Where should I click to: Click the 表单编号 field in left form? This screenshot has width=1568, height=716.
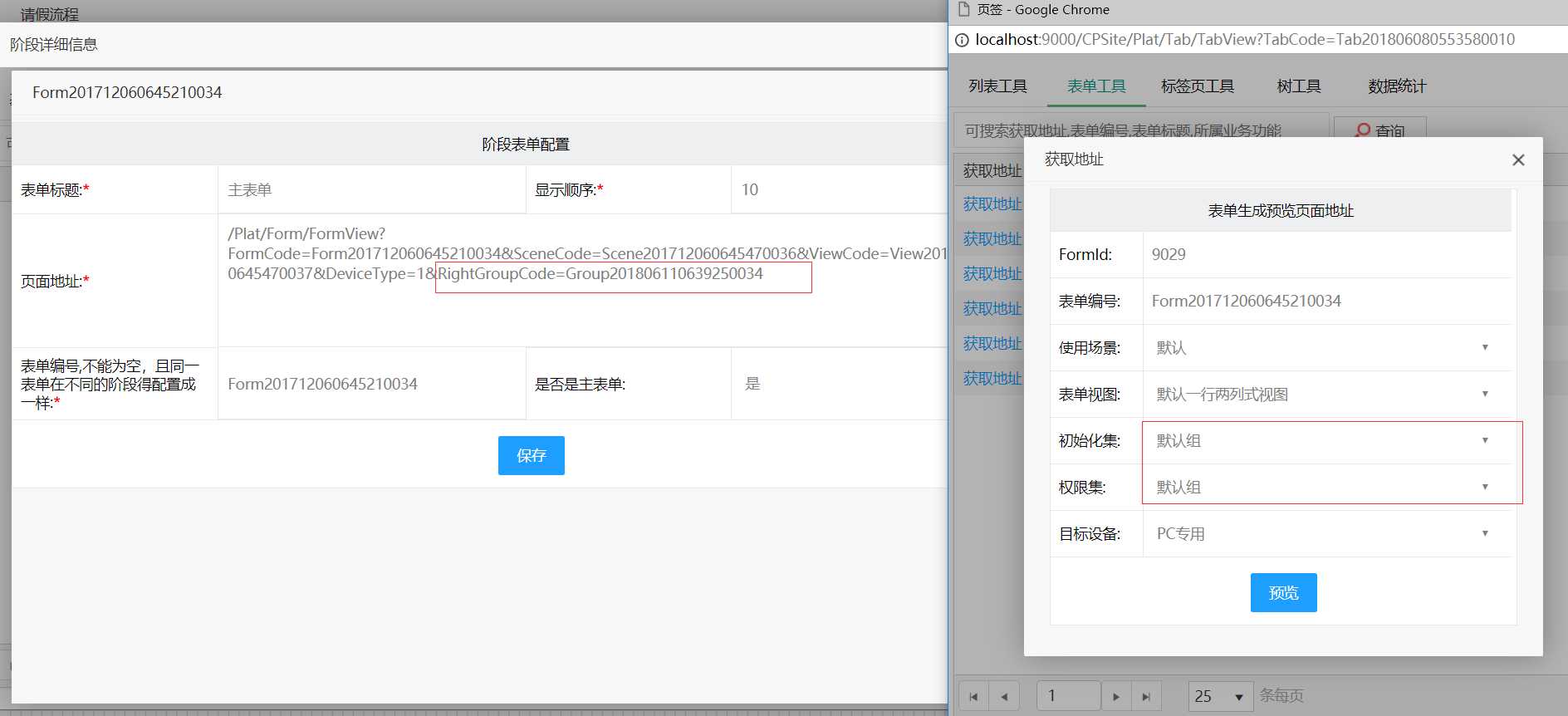(x=372, y=384)
